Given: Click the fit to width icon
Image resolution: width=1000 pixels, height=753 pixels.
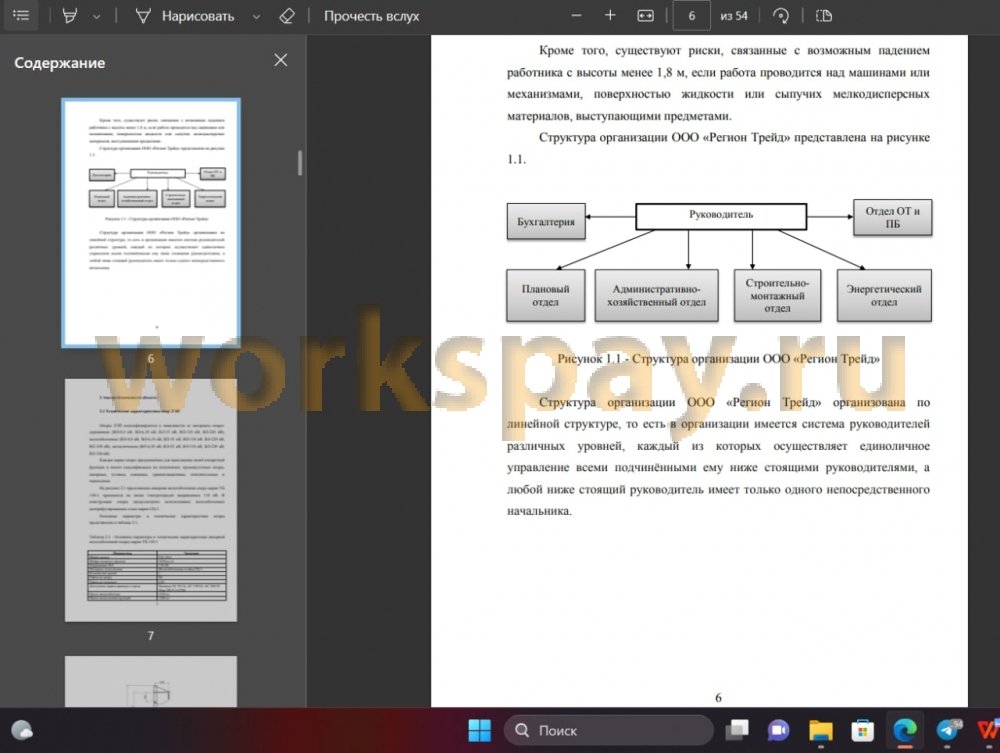Looking at the screenshot, I should coord(645,16).
